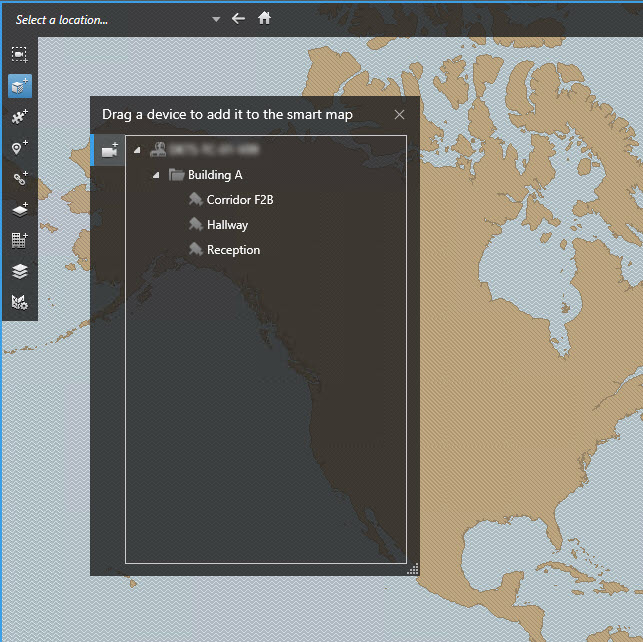Click the select multiple cameras tool

pos(20,55)
